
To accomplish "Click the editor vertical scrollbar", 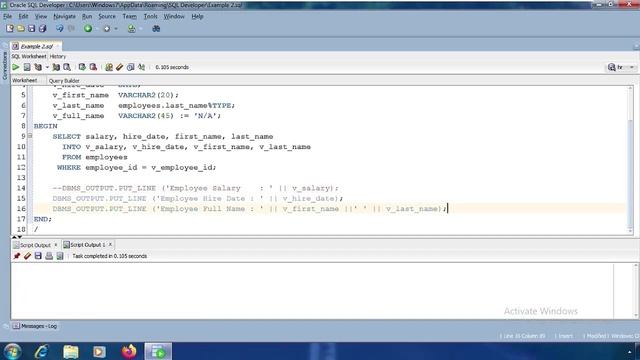I will pos(630,159).
